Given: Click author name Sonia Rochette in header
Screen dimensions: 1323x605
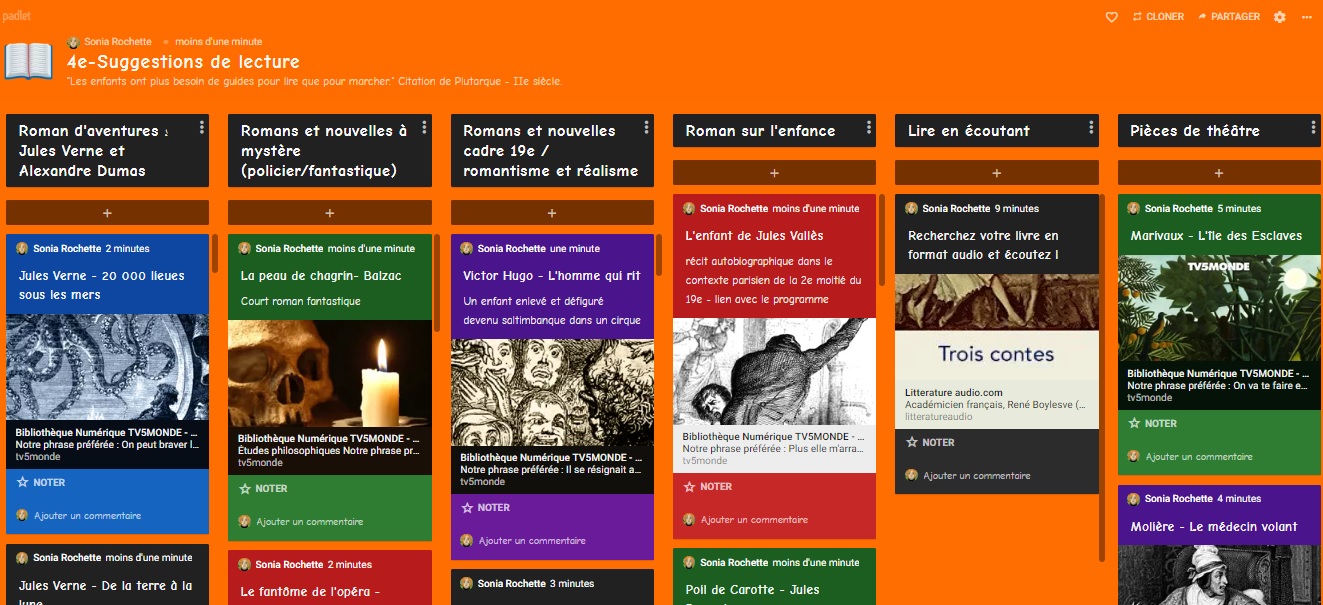Looking at the screenshot, I should click(x=118, y=42).
